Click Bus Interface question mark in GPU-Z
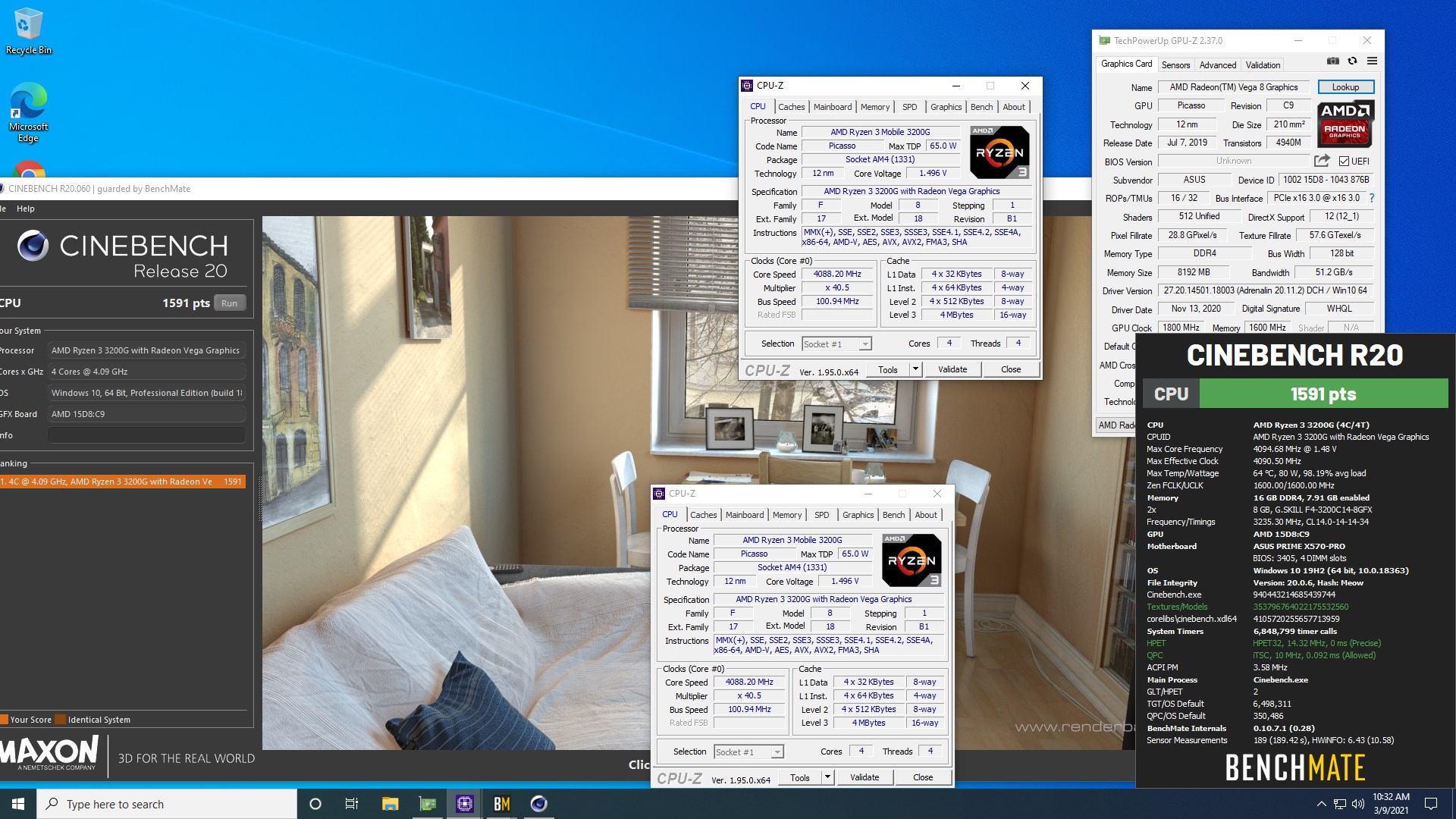The image size is (1456, 819). click(x=1371, y=198)
